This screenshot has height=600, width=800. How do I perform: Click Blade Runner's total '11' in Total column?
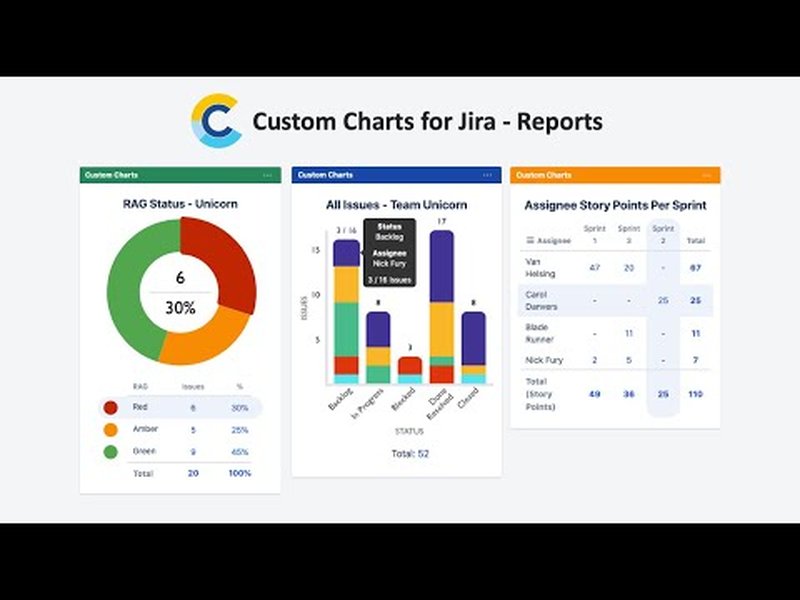(695, 334)
